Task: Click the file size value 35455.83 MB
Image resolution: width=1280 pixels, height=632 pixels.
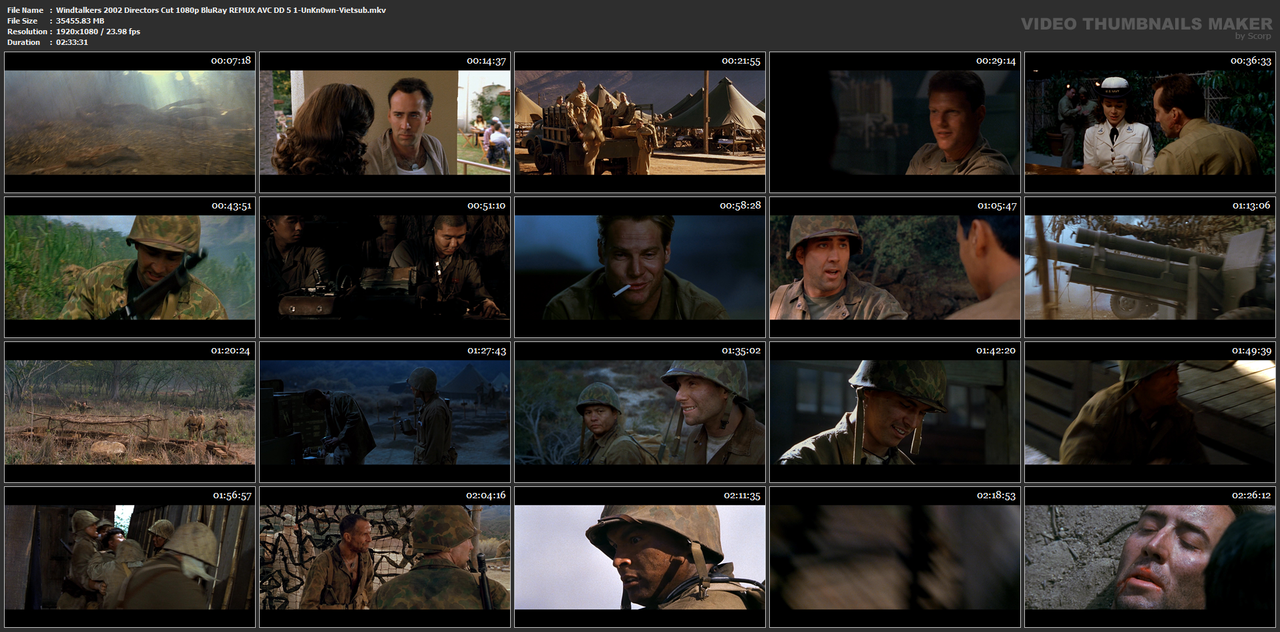Action: [80, 21]
